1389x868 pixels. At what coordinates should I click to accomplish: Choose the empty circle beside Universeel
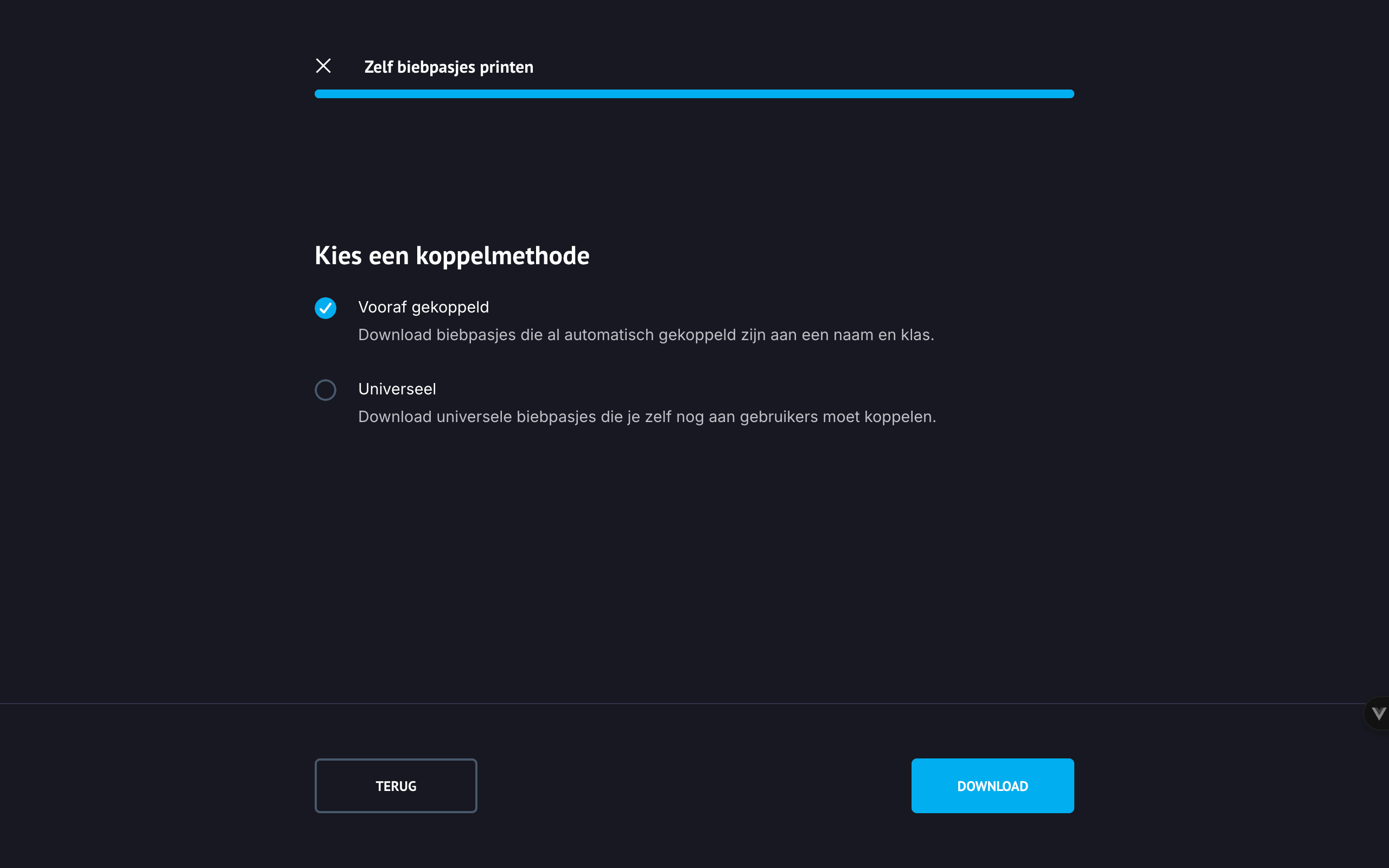(x=326, y=391)
